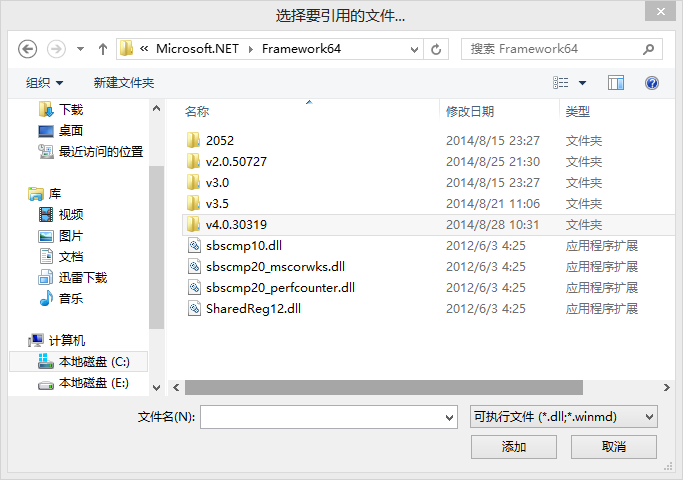Click the sidebar vertical scrollbar thumb

156,247
